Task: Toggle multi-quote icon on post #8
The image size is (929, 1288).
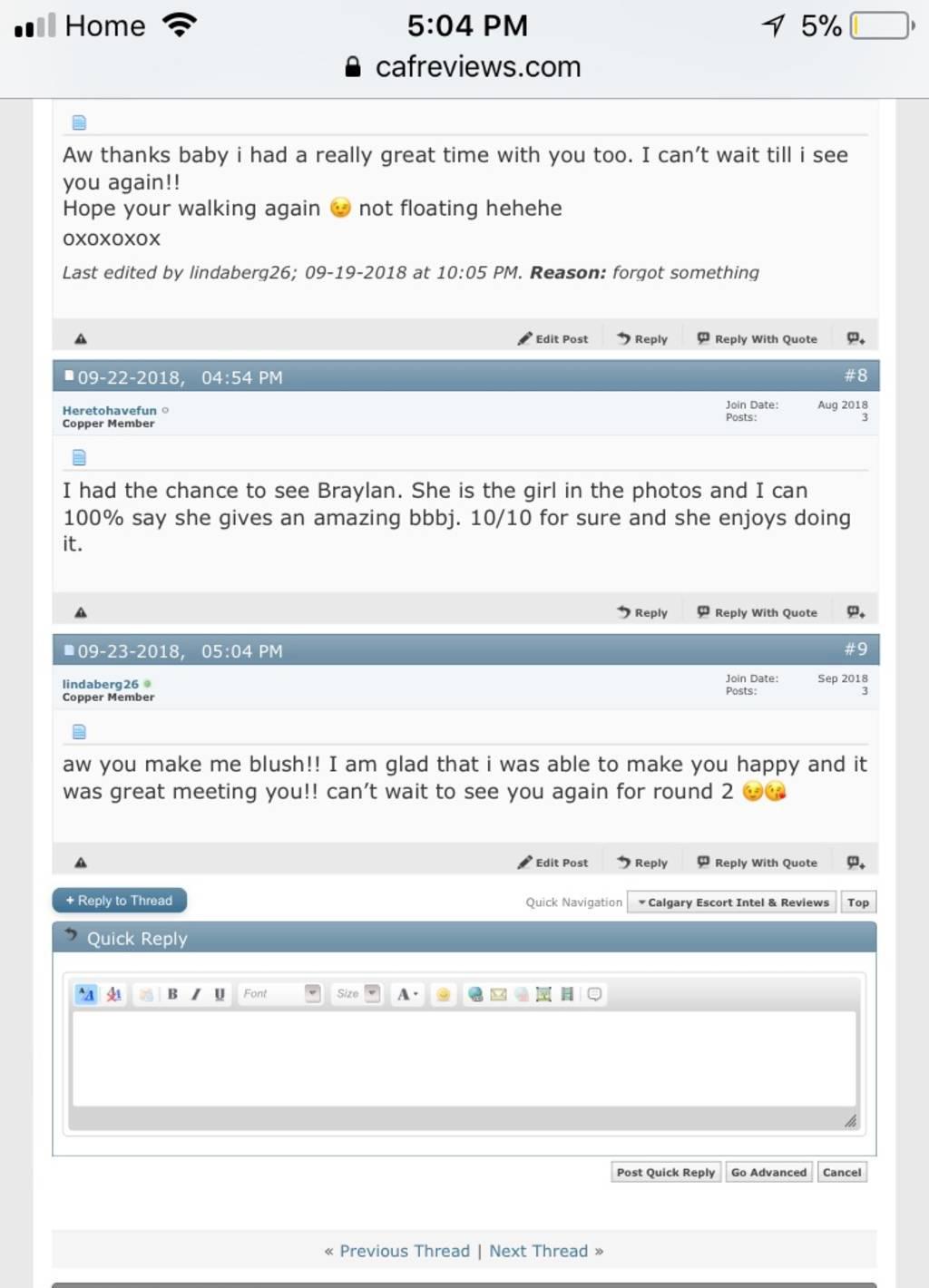Action: 856,612
